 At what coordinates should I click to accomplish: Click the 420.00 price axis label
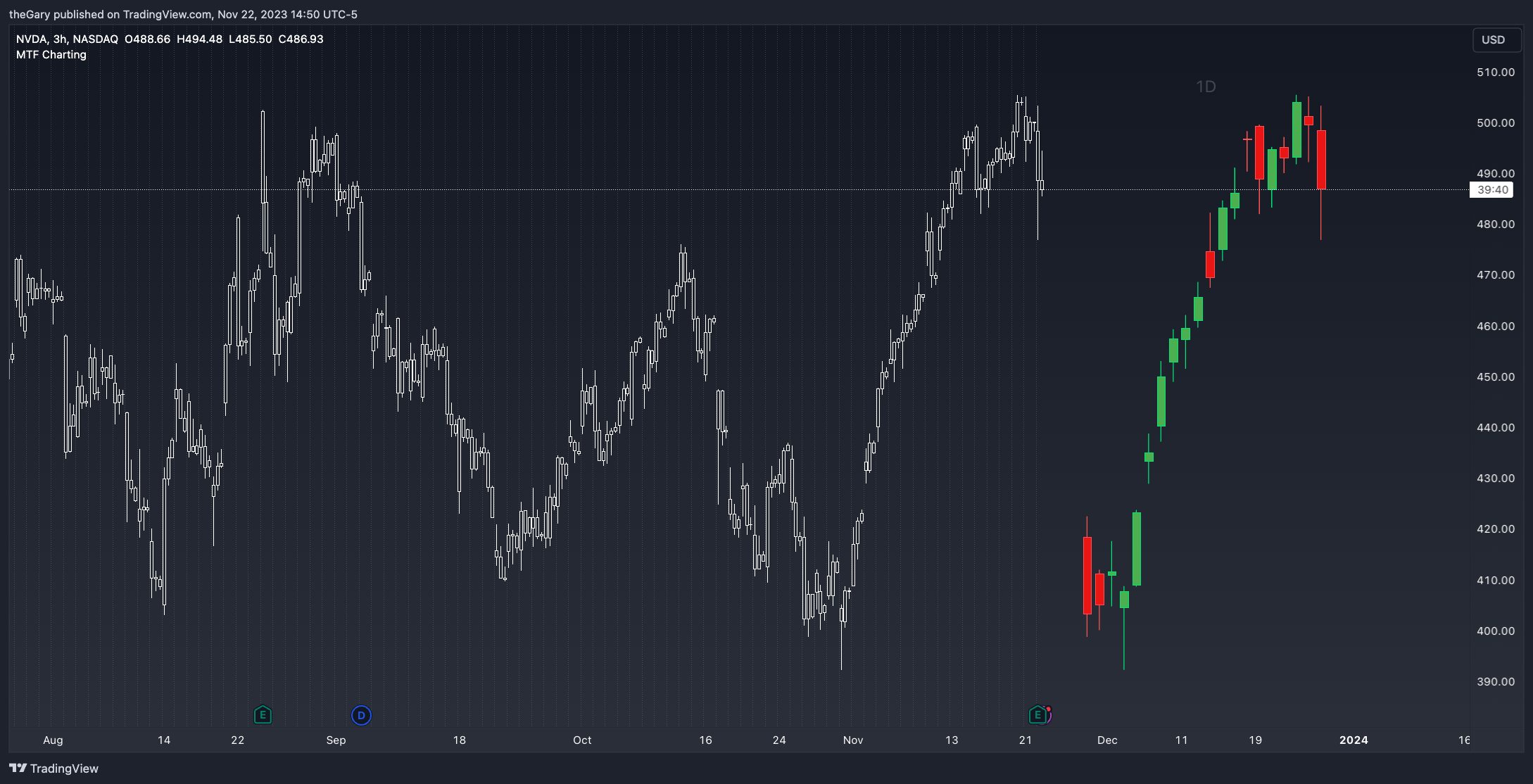[1496, 529]
